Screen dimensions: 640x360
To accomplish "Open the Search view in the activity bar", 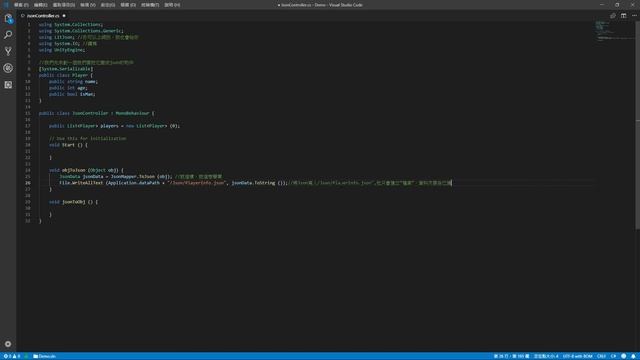I will coord(8,35).
